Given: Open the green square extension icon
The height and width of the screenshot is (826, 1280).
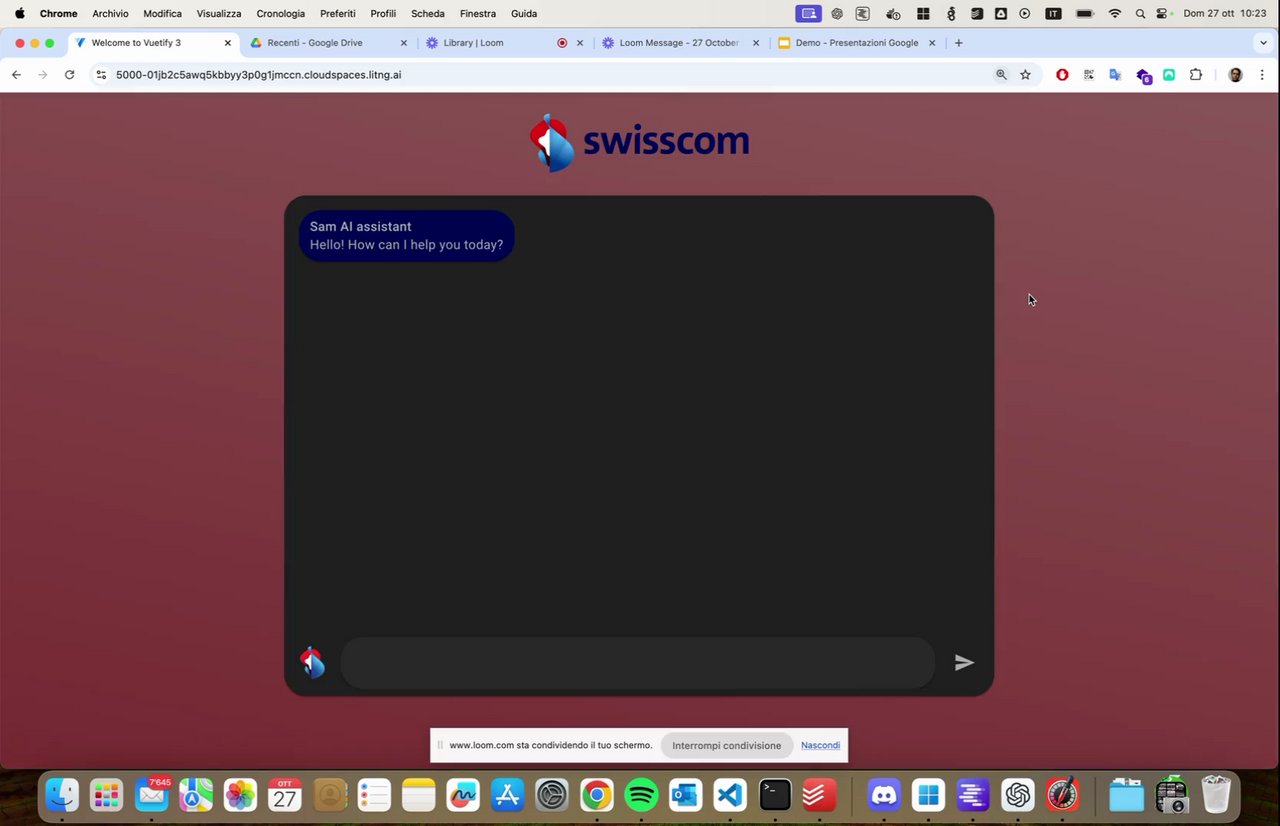Looking at the screenshot, I should click(x=1169, y=75).
